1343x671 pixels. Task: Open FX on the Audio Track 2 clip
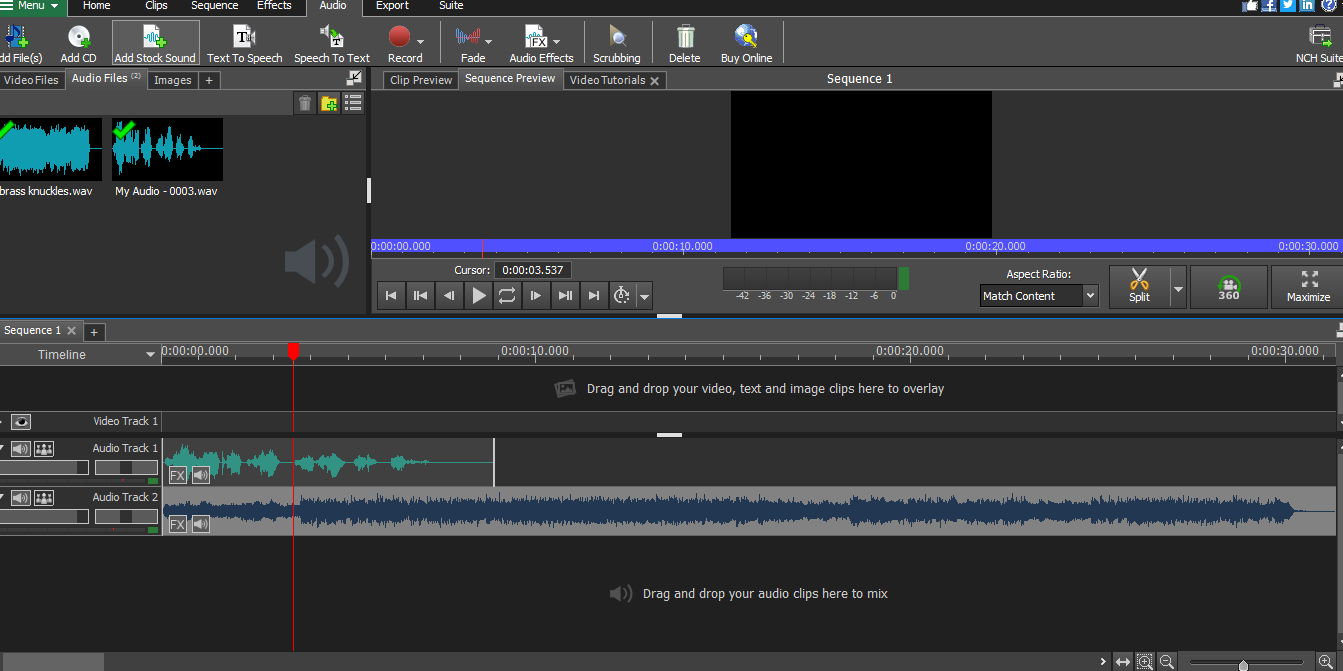coord(178,524)
